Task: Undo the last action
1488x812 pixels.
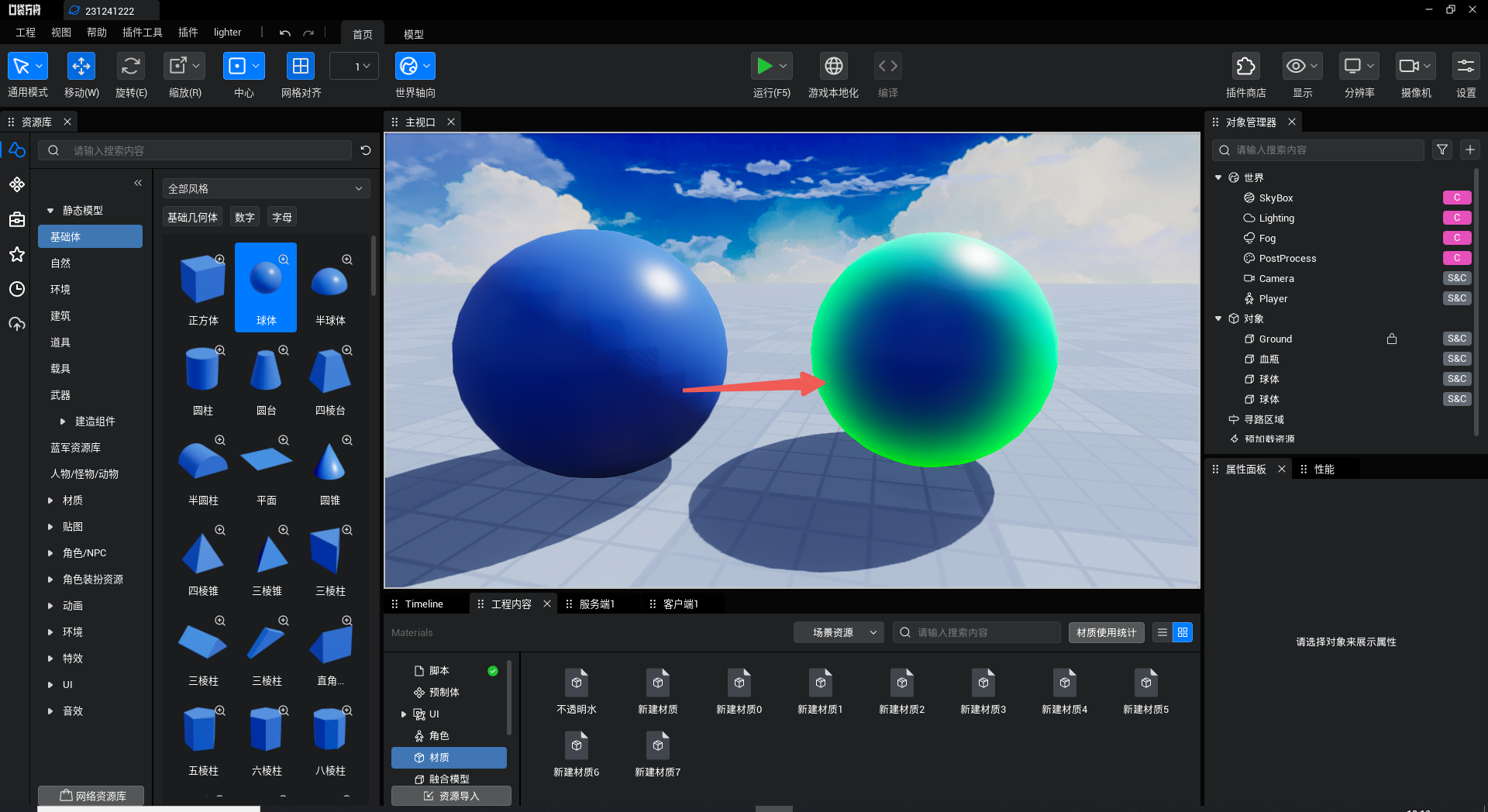Action: coord(285,33)
